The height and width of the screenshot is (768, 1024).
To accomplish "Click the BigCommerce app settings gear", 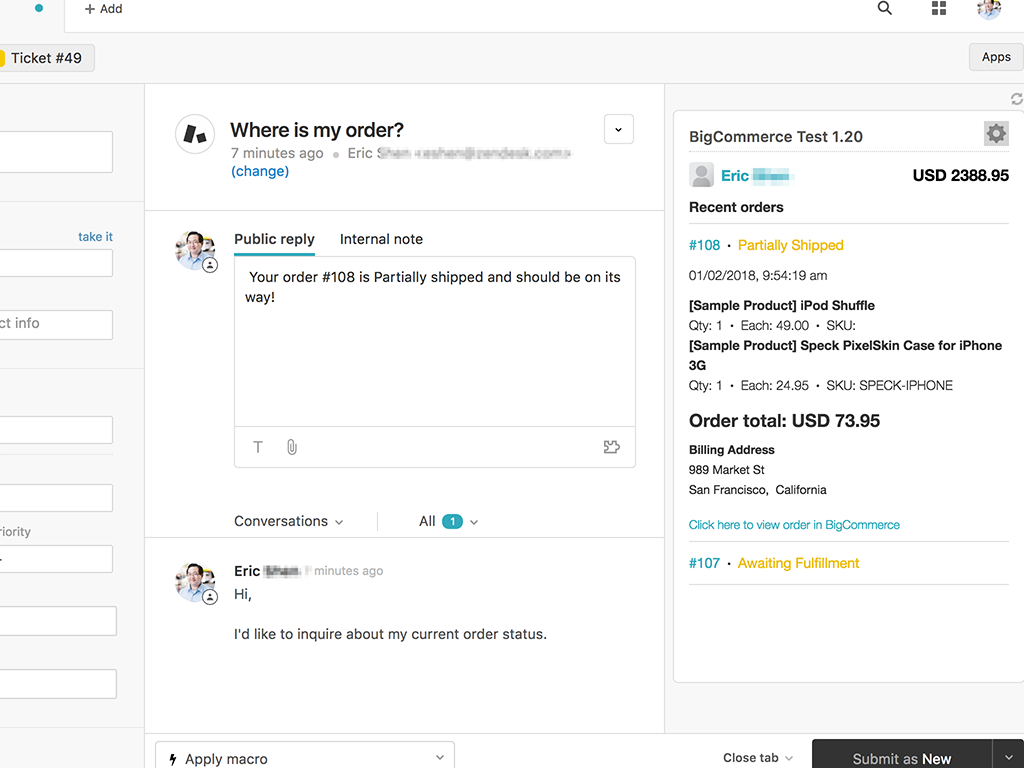I will (x=995, y=133).
